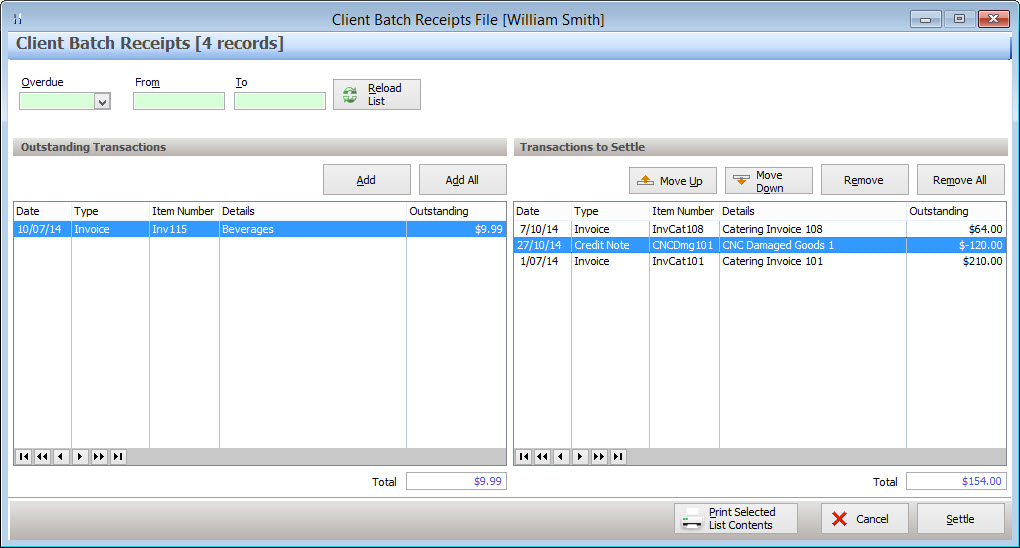
Task: Open the Overdue dropdown
Action: pos(101,101)
